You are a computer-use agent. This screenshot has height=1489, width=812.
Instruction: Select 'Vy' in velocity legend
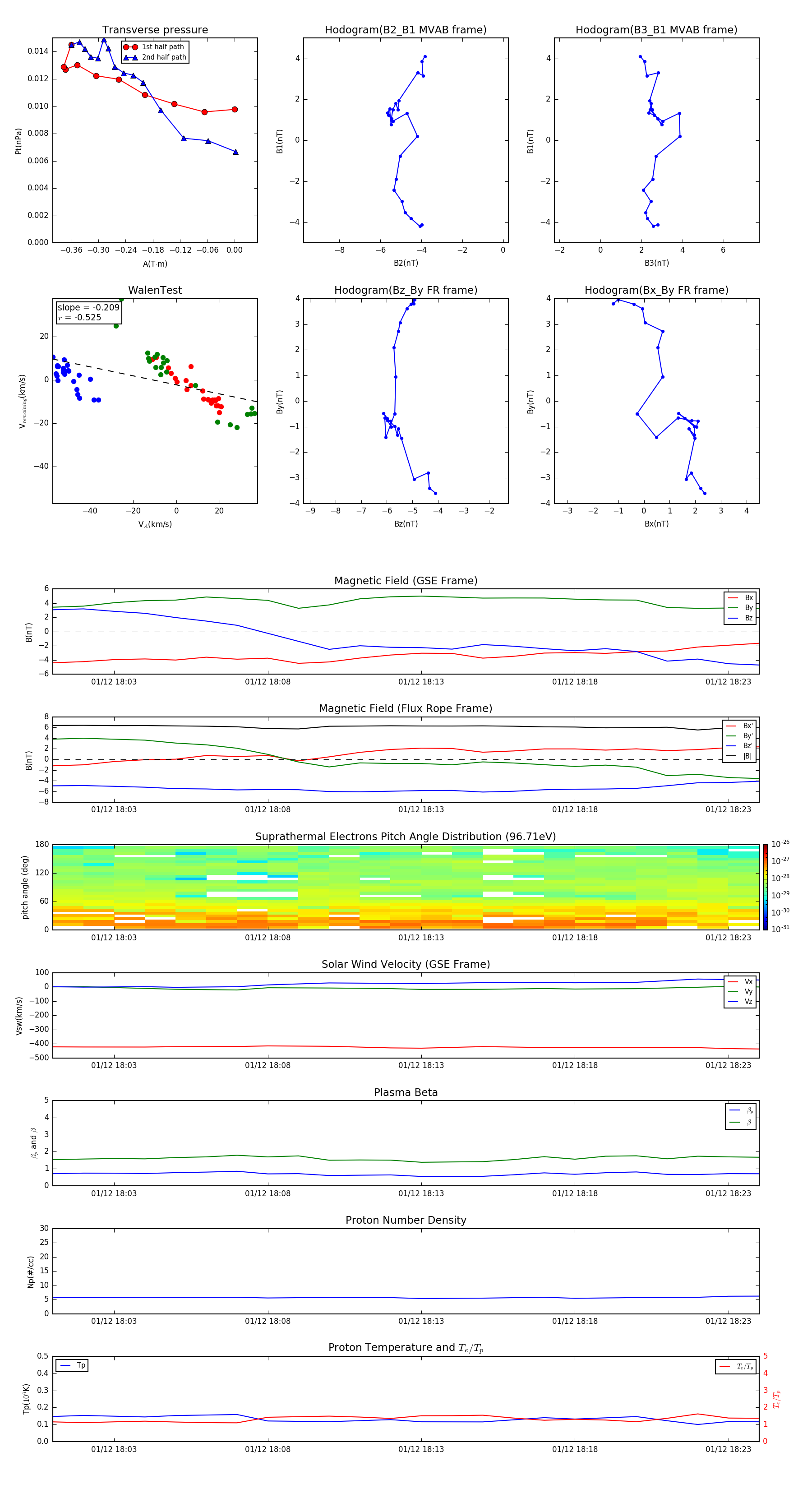pos(740,992)
